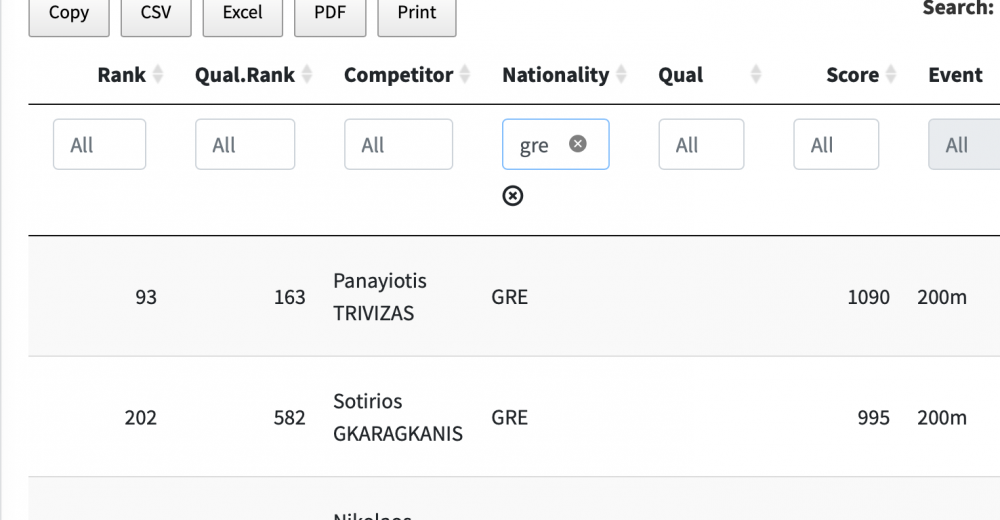
Task: Sort by Rank column arrows
Action: pyautogui.click(x=158, y=75)
